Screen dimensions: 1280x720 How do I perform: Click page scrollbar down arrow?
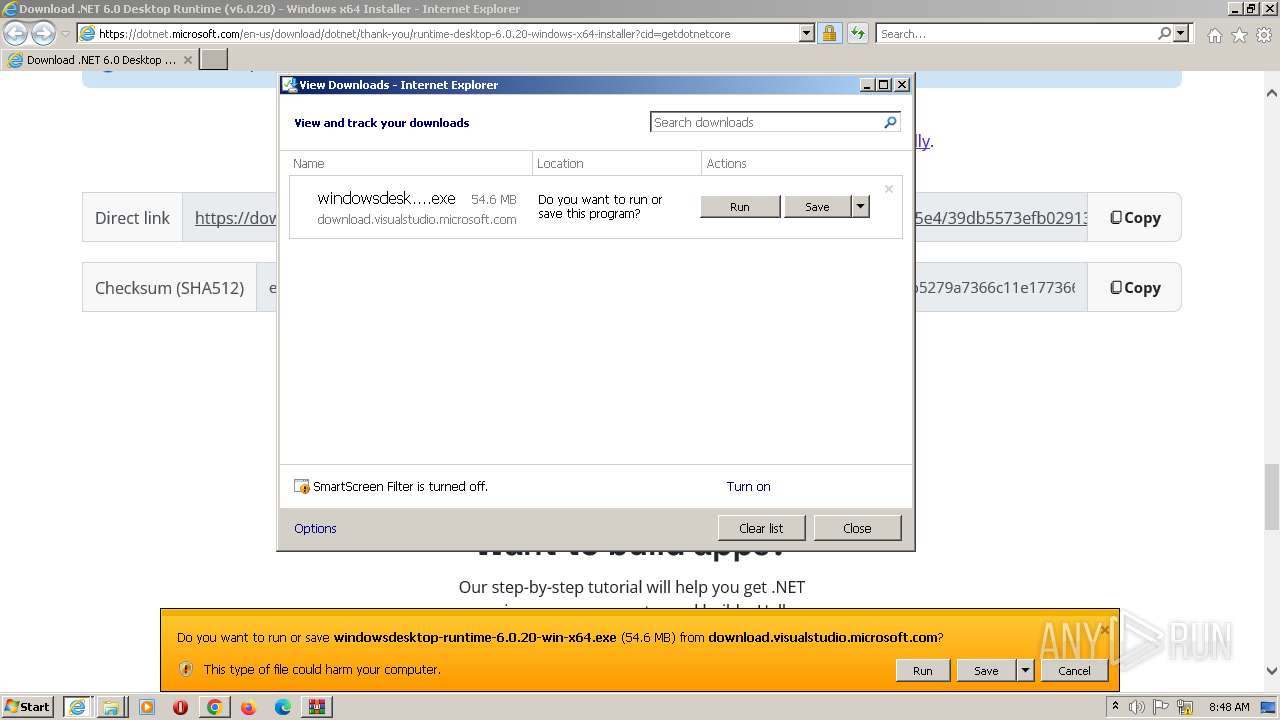coord(1272,671)
